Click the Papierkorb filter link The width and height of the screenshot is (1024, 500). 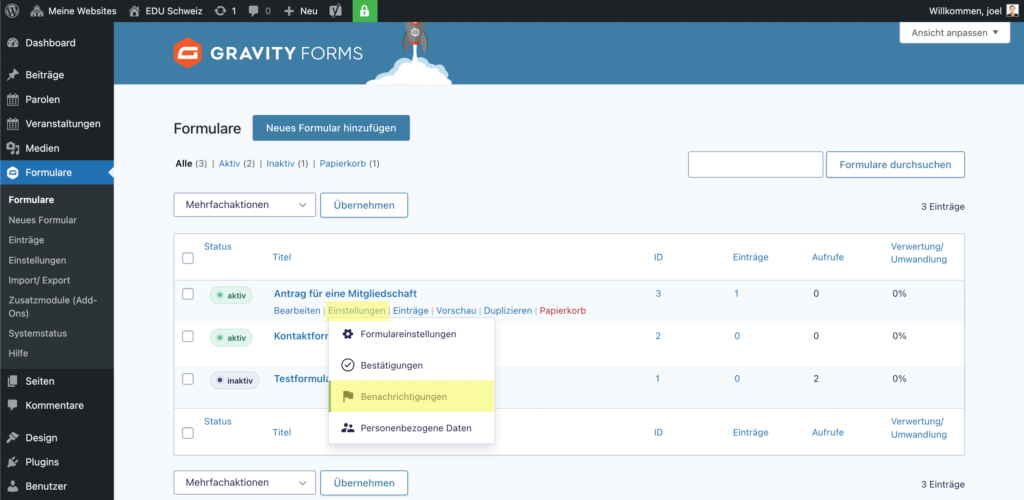(x=343, y=164)
